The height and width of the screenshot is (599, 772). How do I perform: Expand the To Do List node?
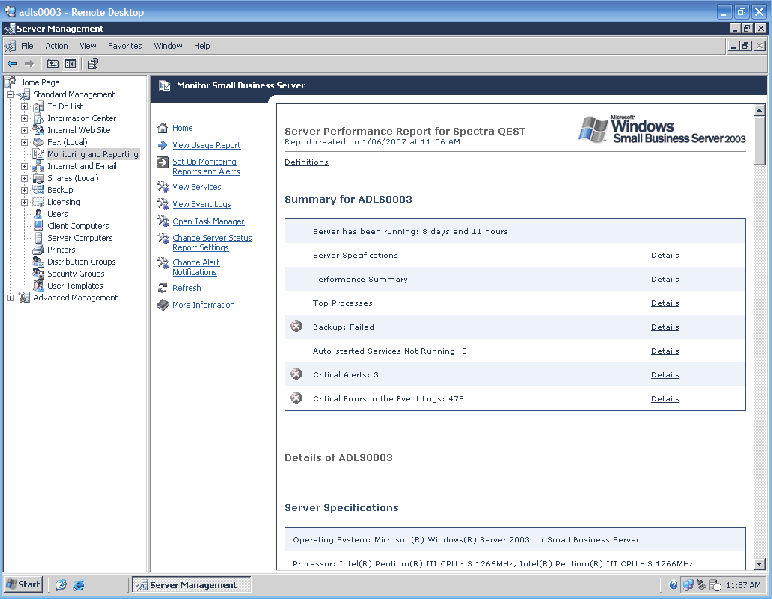click(24, 106)
